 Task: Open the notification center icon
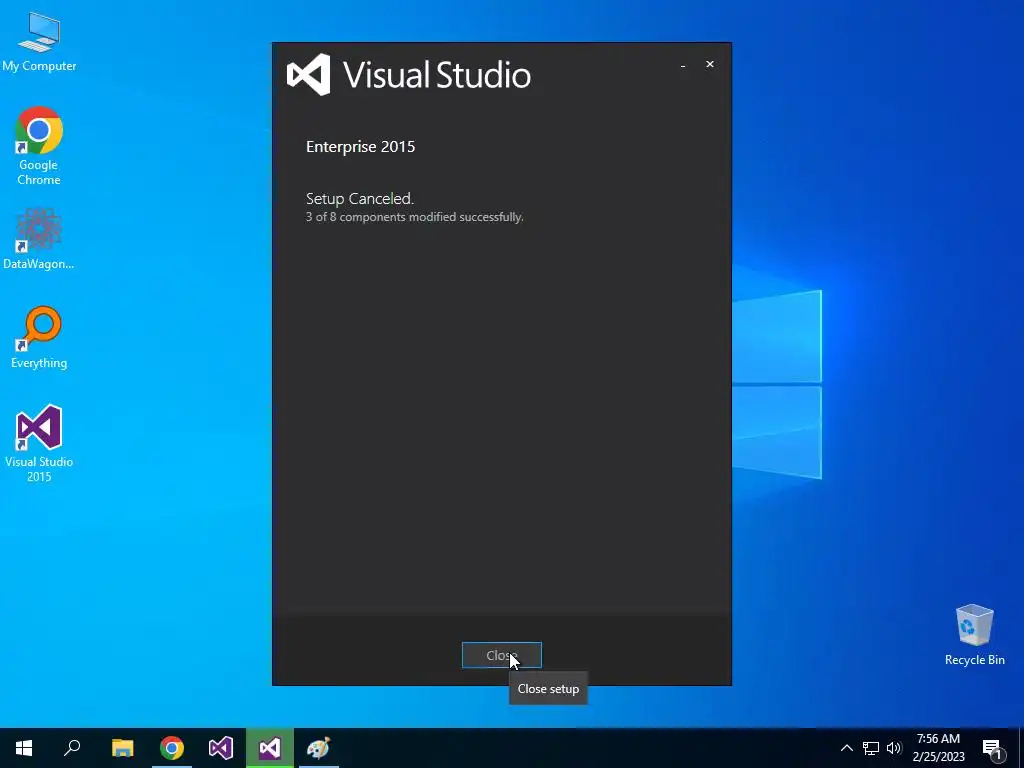pos(992,748)
